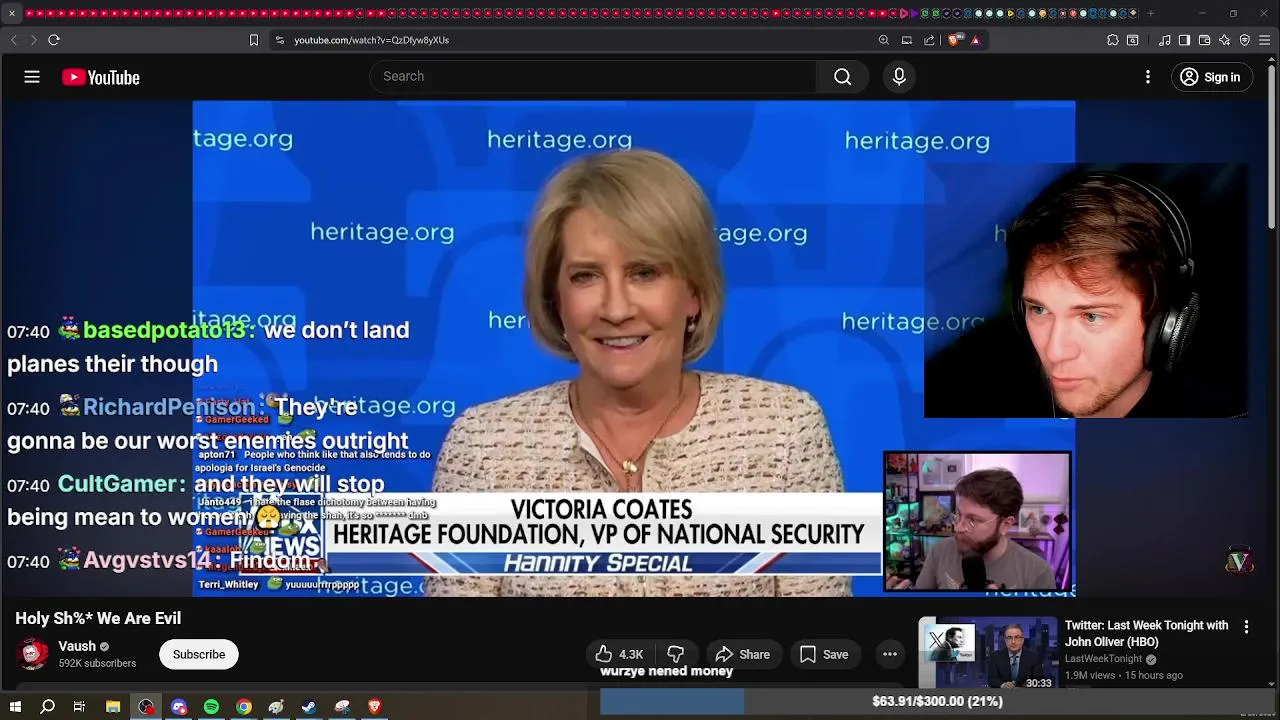Subscribe to Vaush channel
Image resolution: width=1280 pixels, height=720 pixels.
(199, 654)
